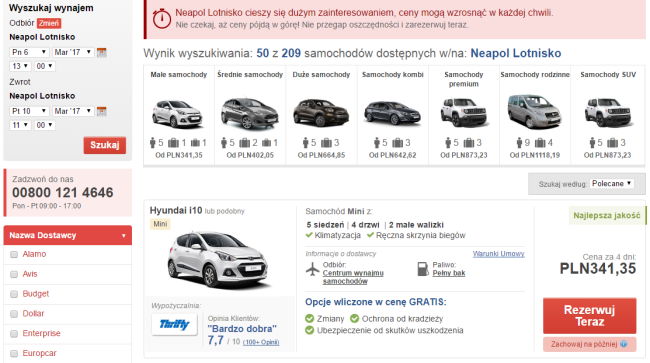Click the phone number 00800 121 4646
This screenshot has height=363, width=650.
(x=63, y=193)
